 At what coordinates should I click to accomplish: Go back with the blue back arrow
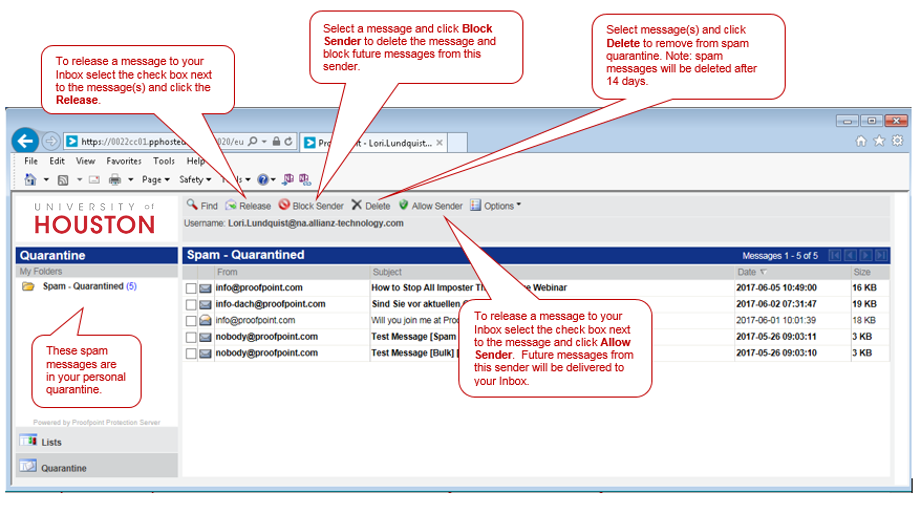(25, 141)
